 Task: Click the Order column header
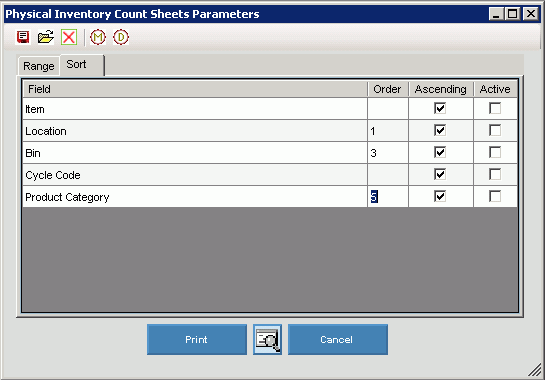pyautogui.click(x=388, y=89)
